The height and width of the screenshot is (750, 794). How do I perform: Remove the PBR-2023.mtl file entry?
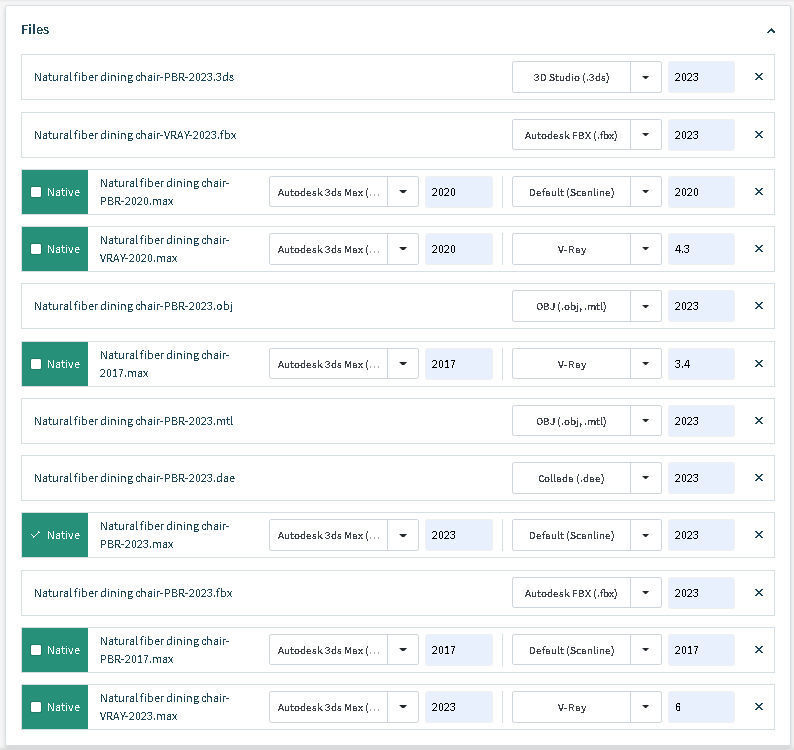pos(758,421)
